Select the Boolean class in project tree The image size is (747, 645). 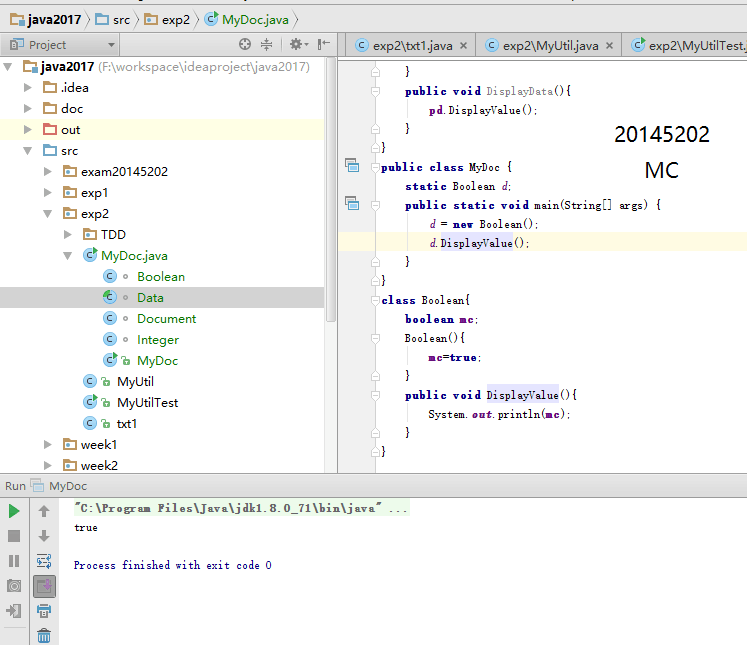pos(161,277)
